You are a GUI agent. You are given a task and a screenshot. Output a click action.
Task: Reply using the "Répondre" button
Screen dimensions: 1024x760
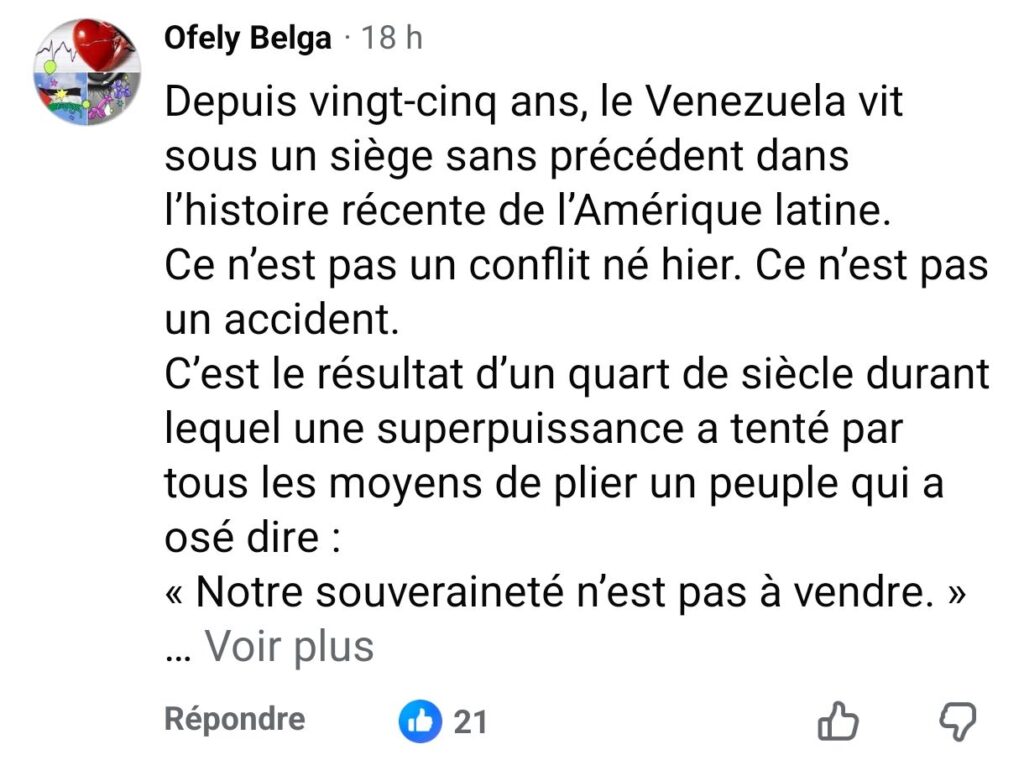(235, 718)
